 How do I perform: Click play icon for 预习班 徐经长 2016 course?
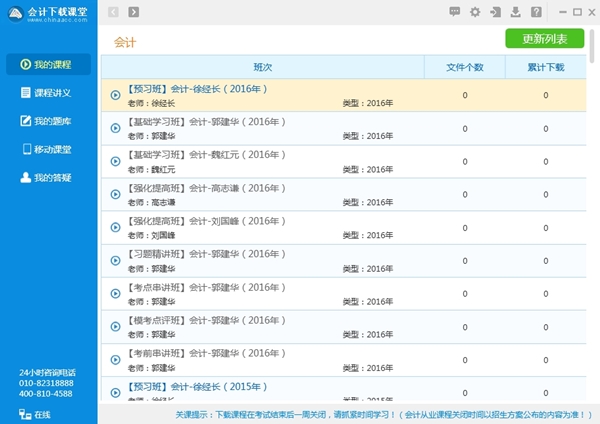(x=115, y=95)
